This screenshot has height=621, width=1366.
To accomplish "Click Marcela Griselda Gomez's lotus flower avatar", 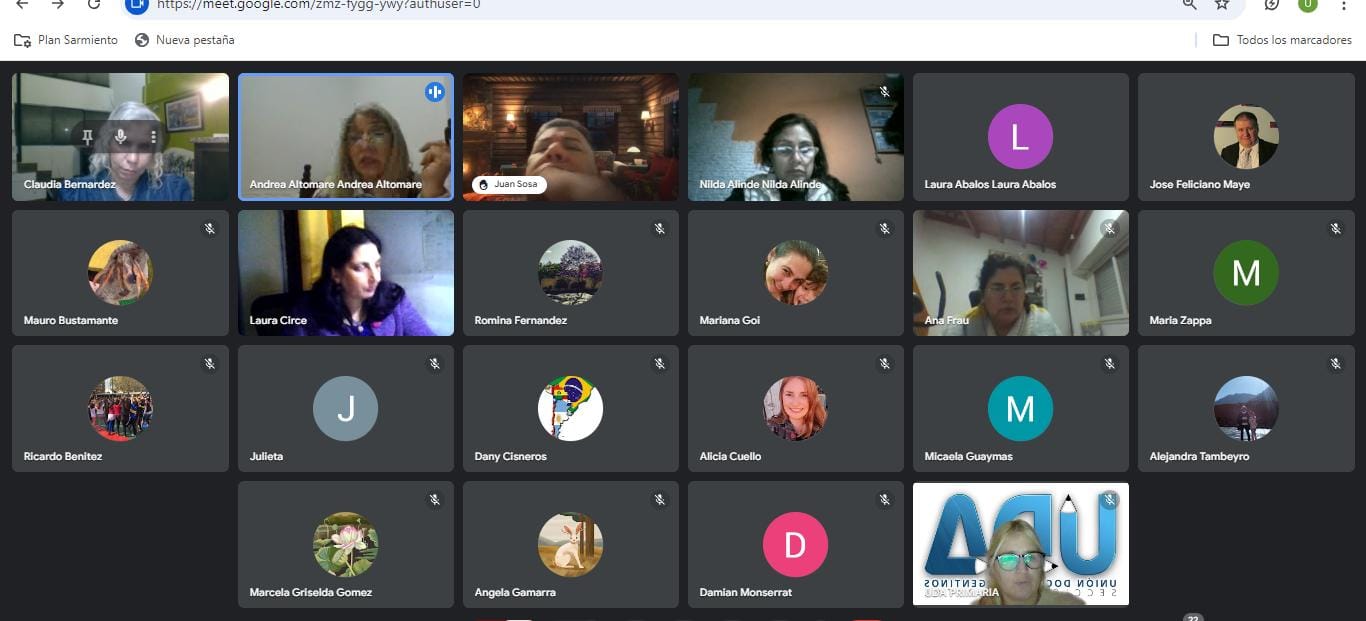I will tap(345, 544).
